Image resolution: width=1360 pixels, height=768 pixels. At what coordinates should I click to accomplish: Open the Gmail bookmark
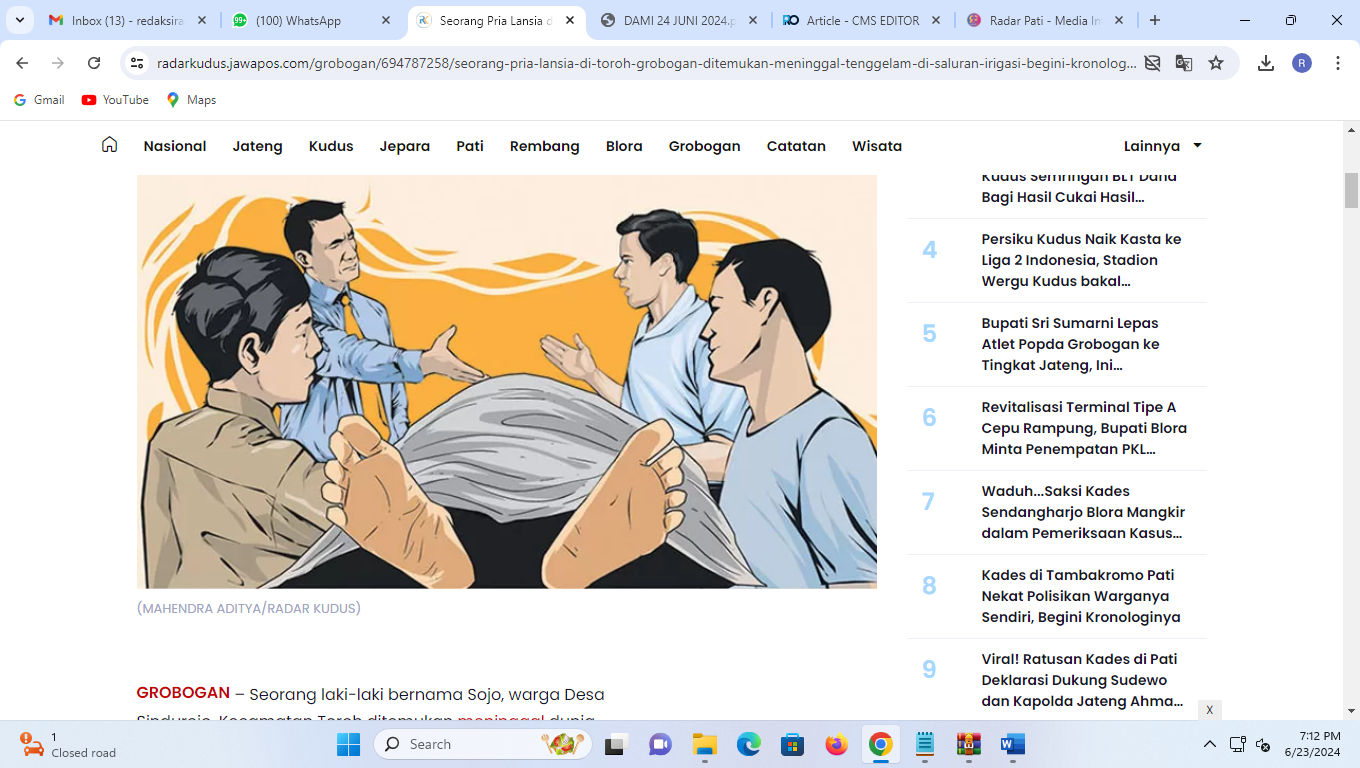(x=39, y=100)
